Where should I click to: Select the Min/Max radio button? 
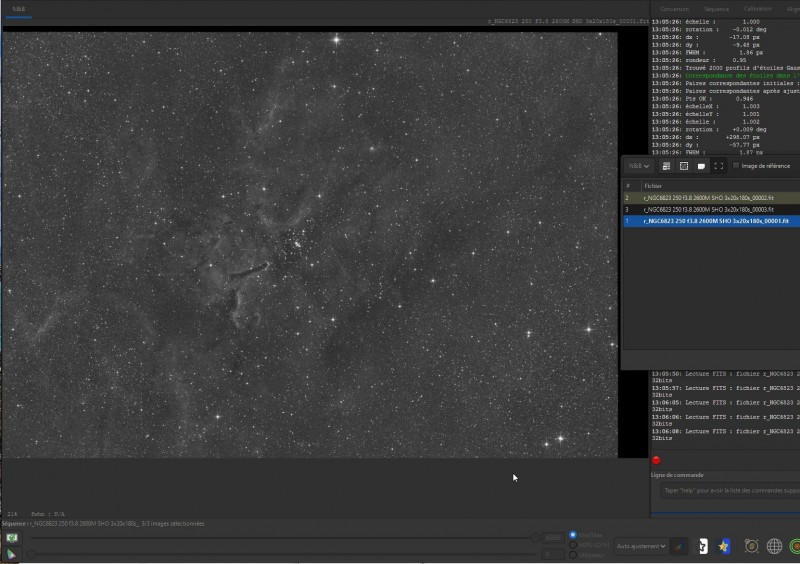click(x=573, y=535)
